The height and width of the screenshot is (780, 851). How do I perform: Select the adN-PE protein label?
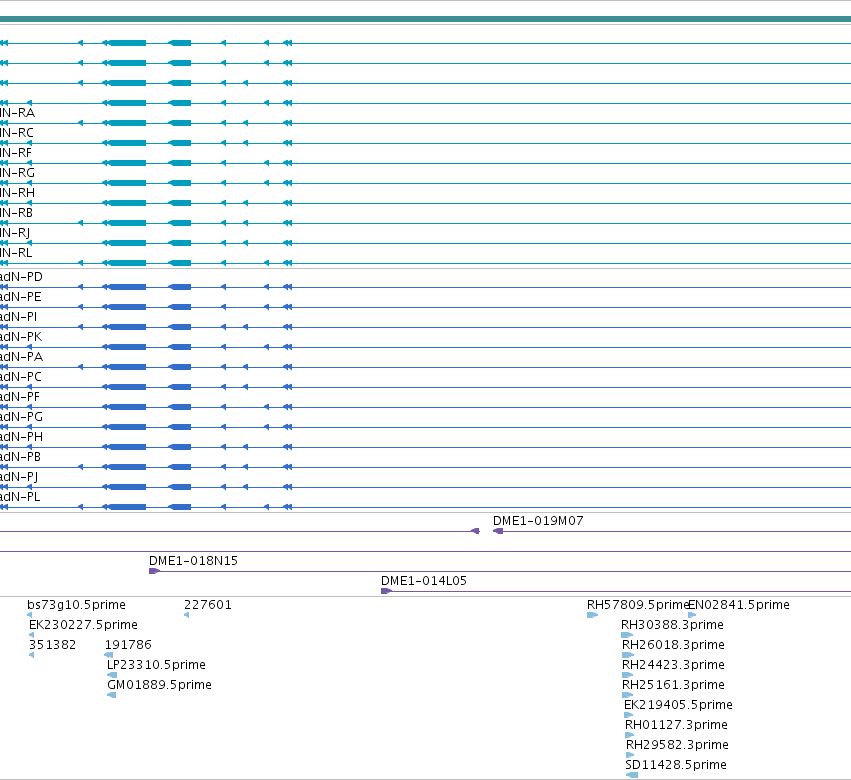[x=21, y=297]
